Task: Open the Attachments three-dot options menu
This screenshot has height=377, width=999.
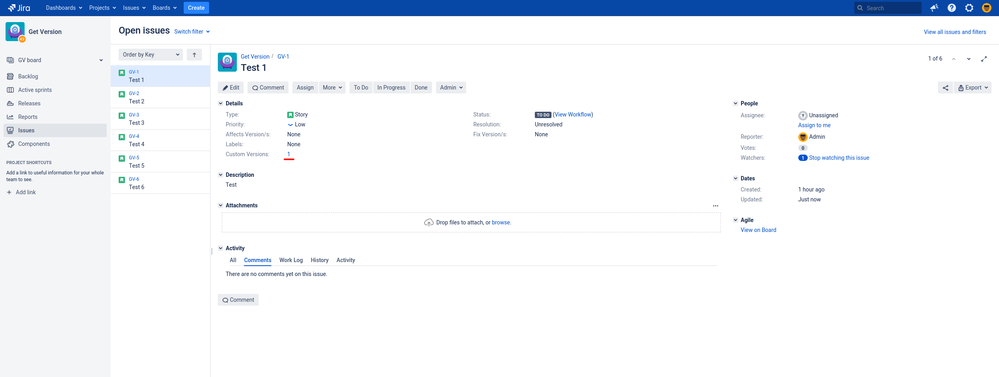Action: pos(715,206)
